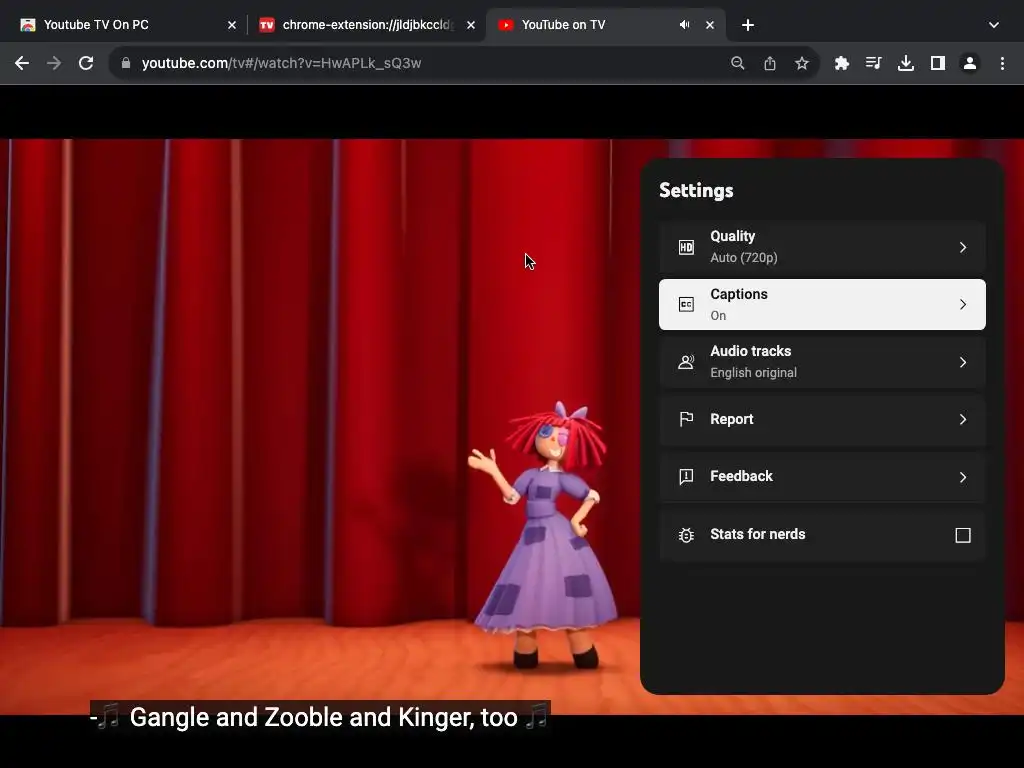The image size is (1024, 768).
Task: Open the Chrome three-dot menu
Action: tap(1002, 63)
